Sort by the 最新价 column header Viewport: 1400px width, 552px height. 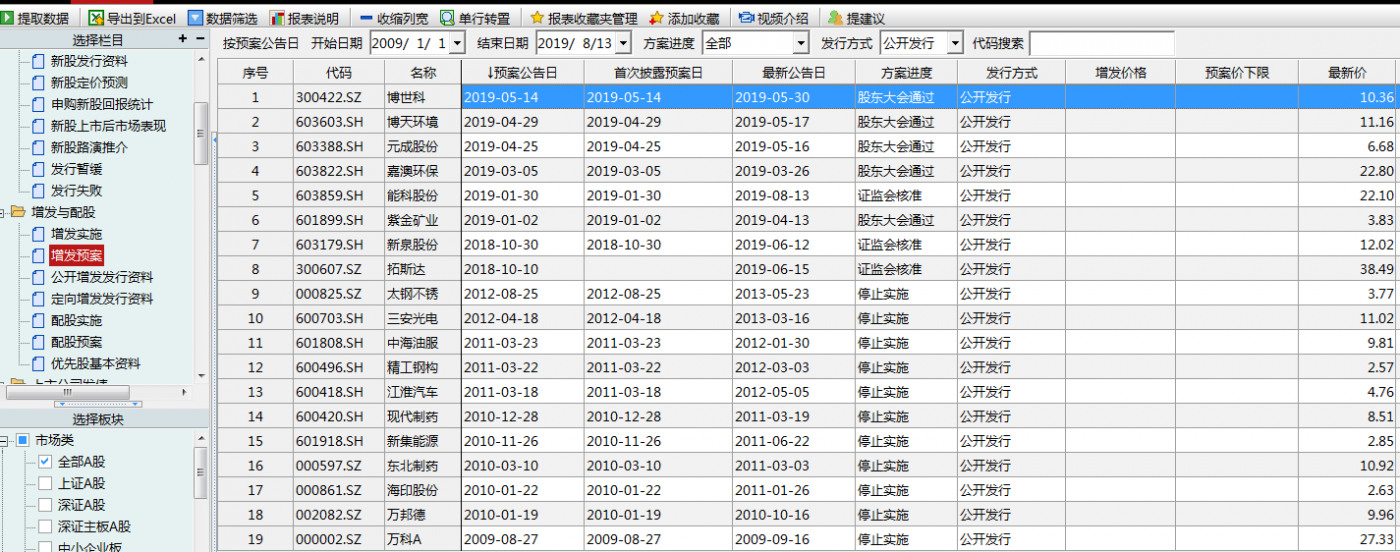click(x=1346, y=73)
